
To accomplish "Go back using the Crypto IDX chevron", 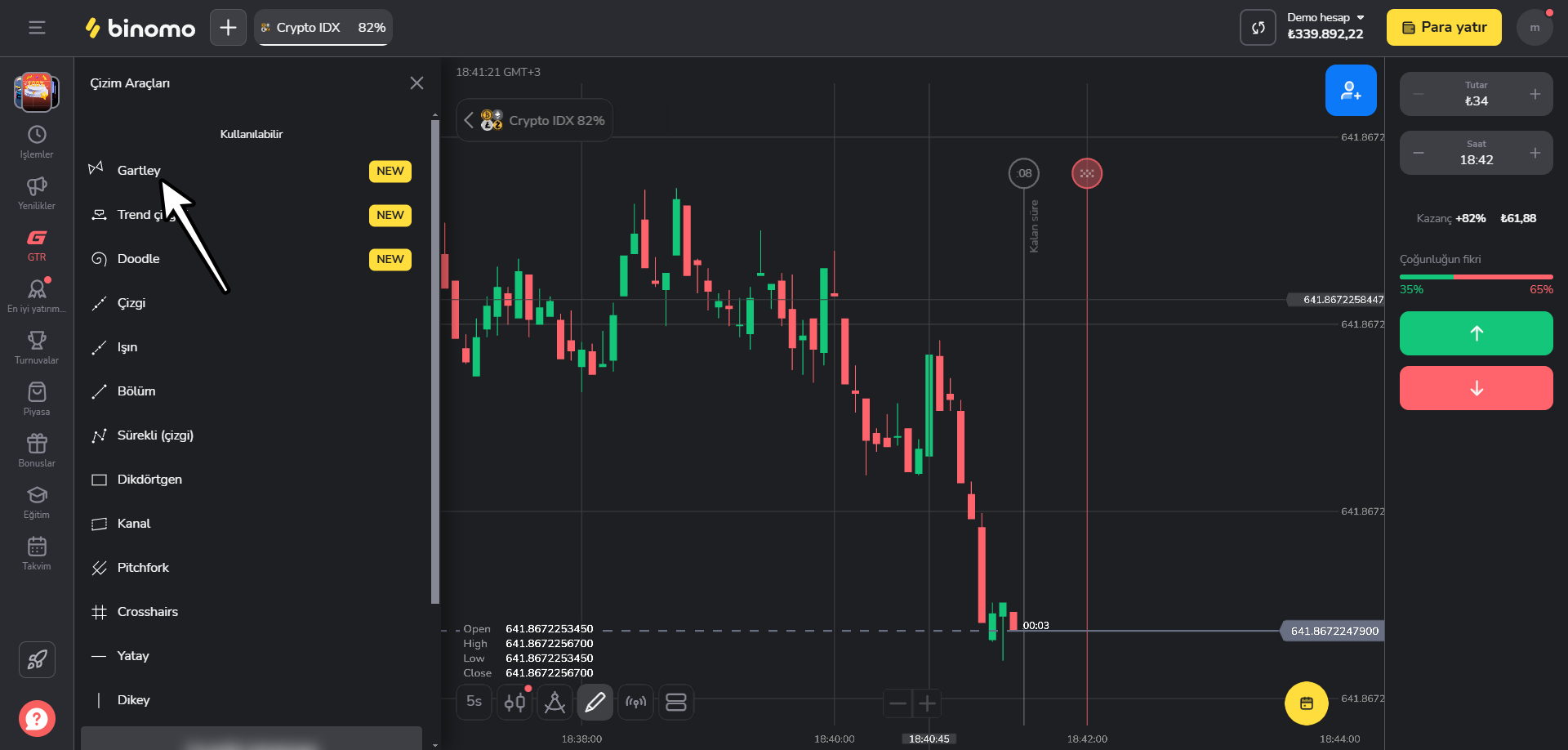I will pos(469,120).
